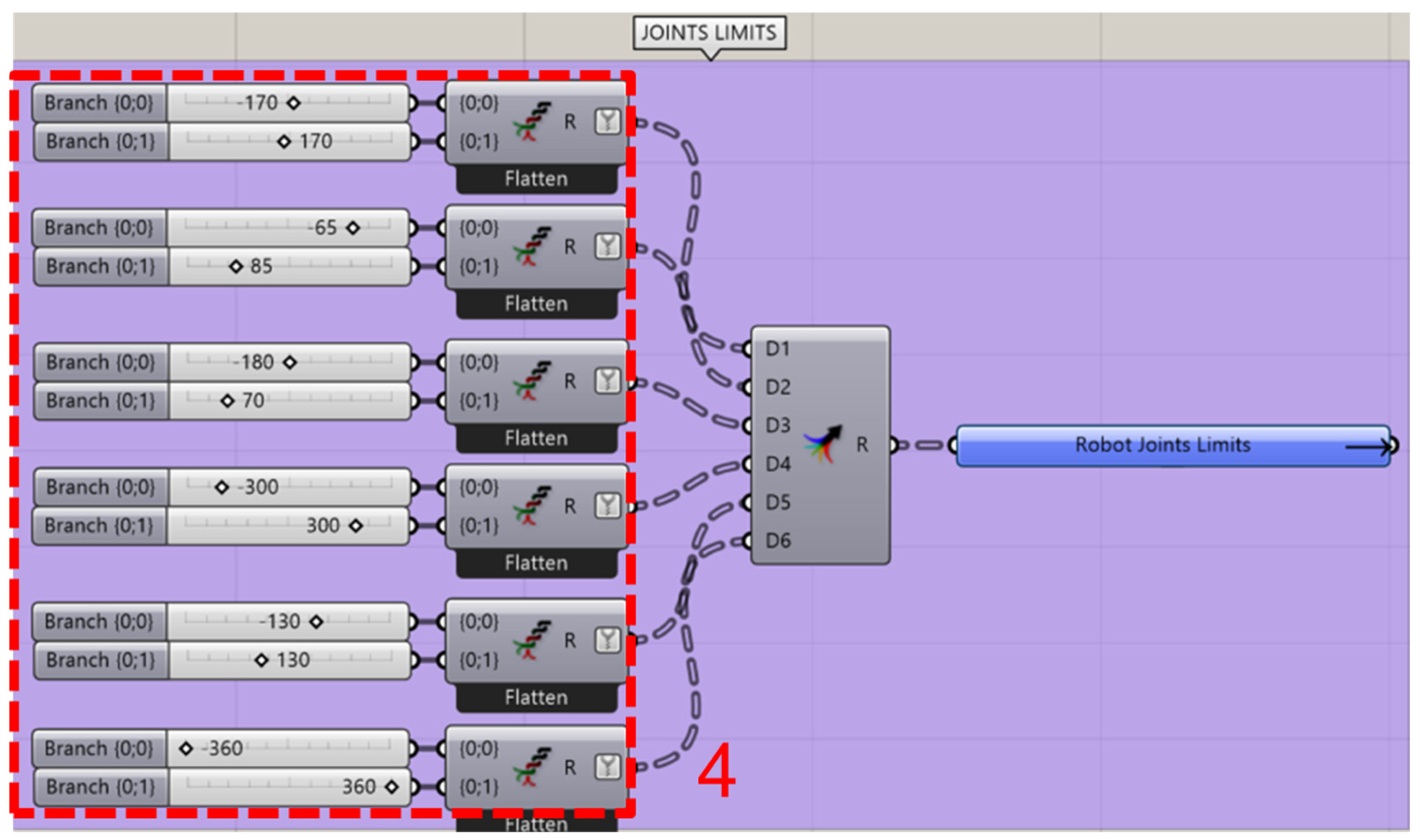Click the Entwine icon beside -130 sliders
The width and height of the screenshot is (1420, 840).
click(531, 640)
